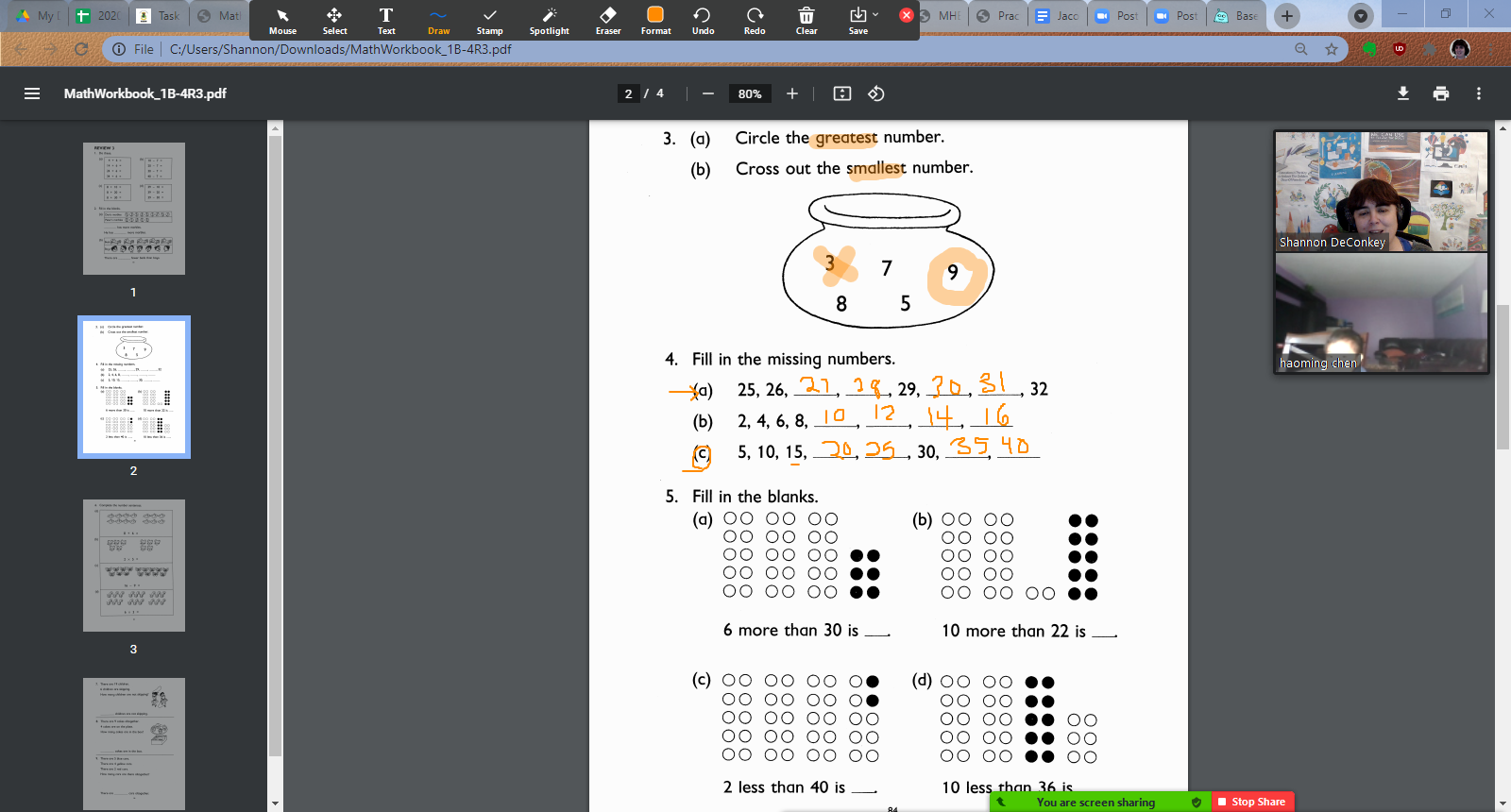Screen dimensions: 1511x812
Task: Select haoming chen's video tile
Action: 1381,313
